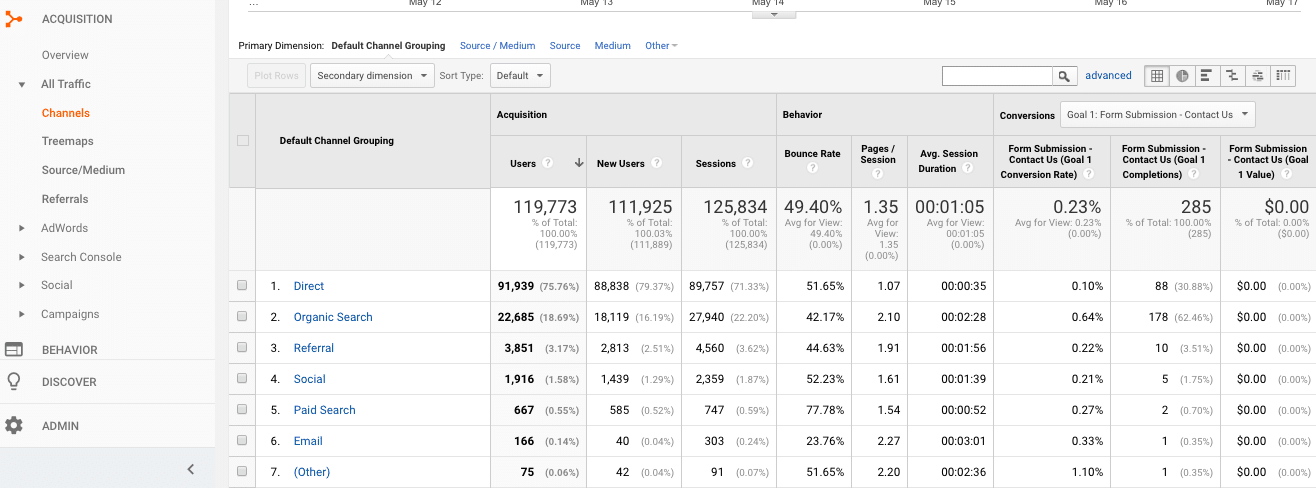Click the sort arrow in Users column
Screen dimensions: 1316x488
pyautogui.click(x=578, y=163)
